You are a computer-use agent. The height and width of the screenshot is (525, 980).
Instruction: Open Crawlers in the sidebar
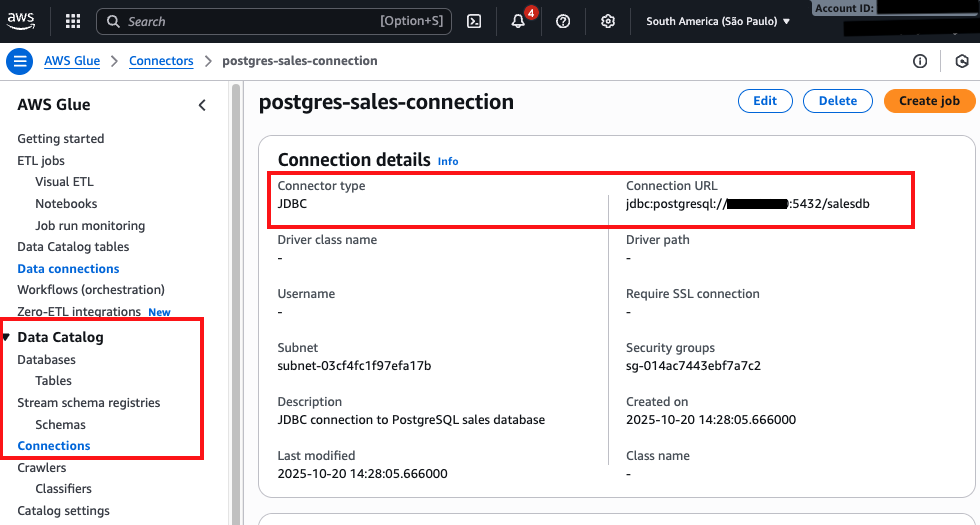click(41, 468)
